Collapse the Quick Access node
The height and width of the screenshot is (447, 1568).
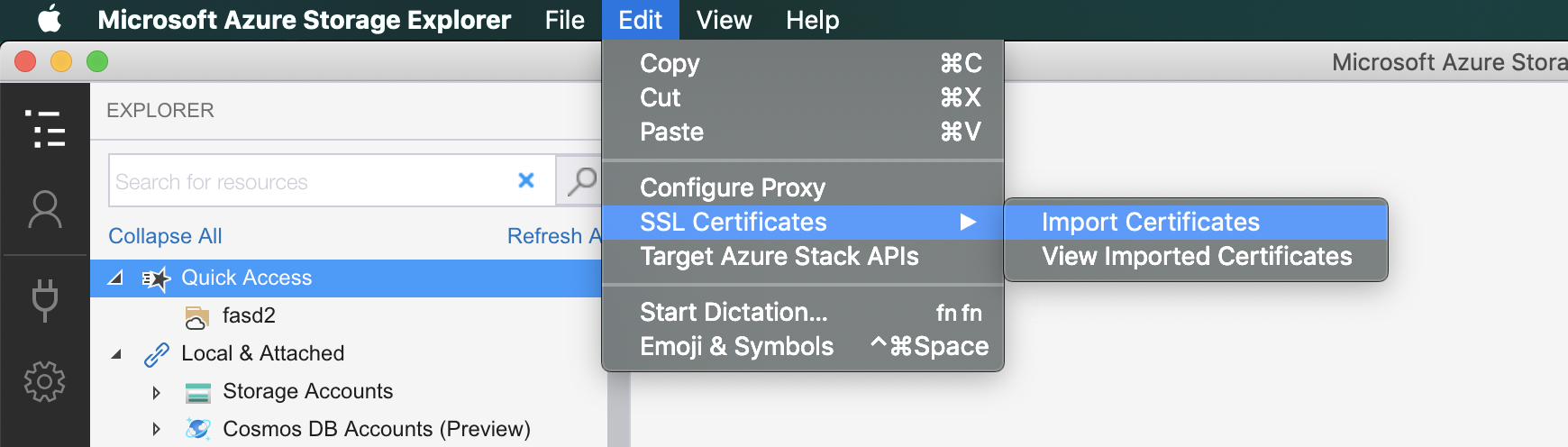[115, 278]
